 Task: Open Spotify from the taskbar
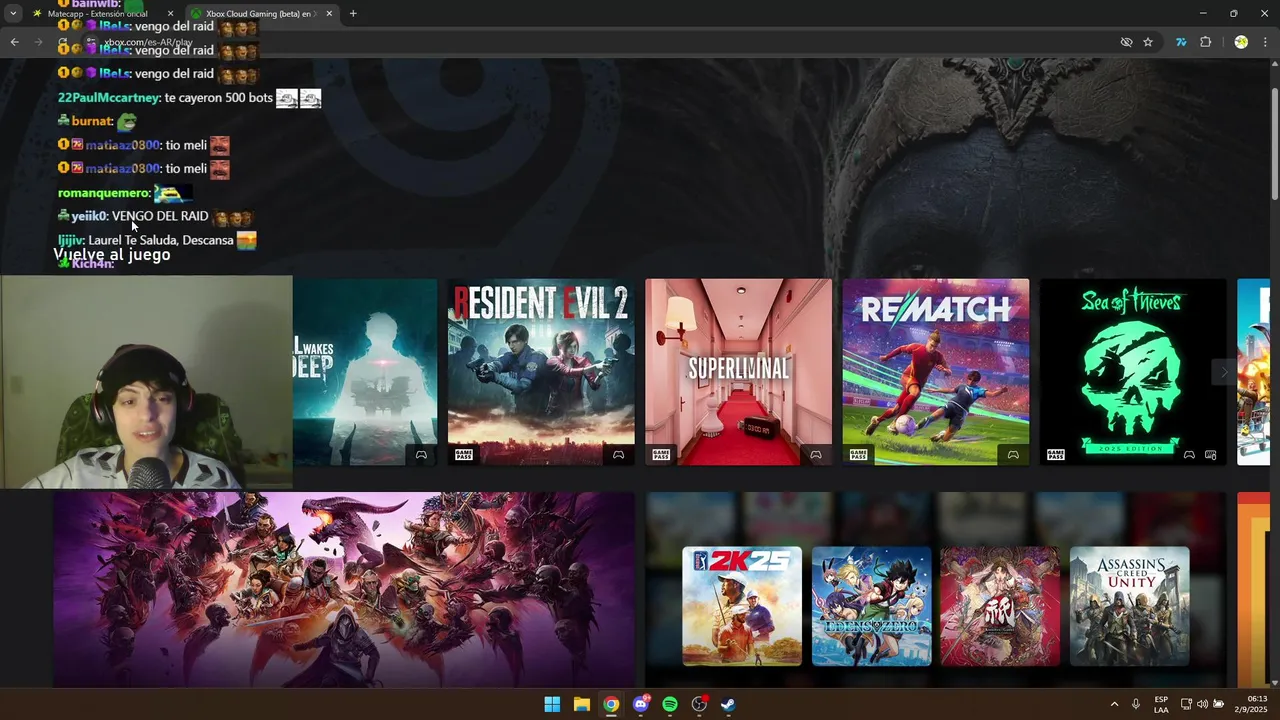tap(670, 704)
